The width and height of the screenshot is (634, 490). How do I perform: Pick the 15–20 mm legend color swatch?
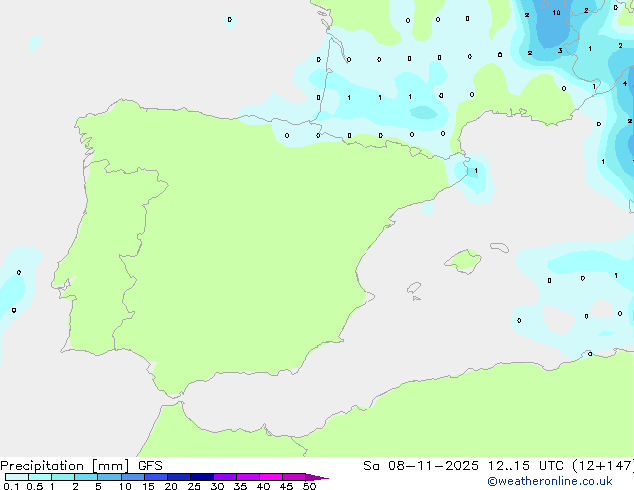click(156, 477)
